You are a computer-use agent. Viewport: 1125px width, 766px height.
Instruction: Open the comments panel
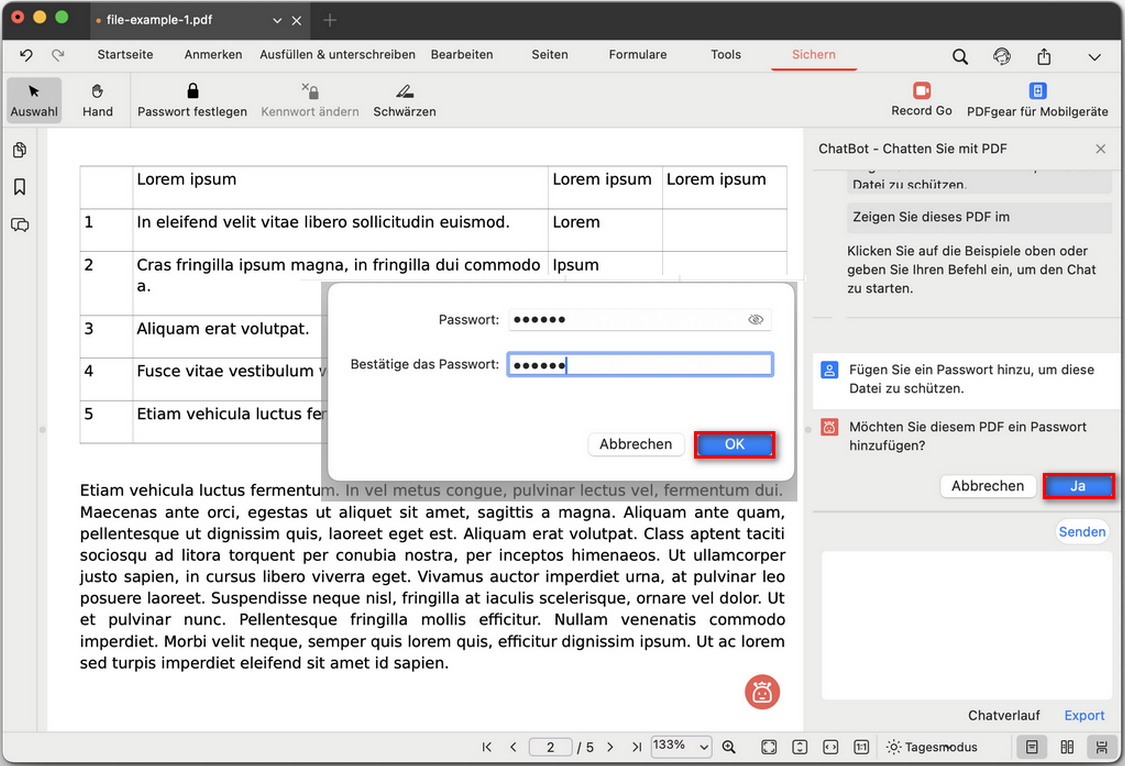coord(20,225)
